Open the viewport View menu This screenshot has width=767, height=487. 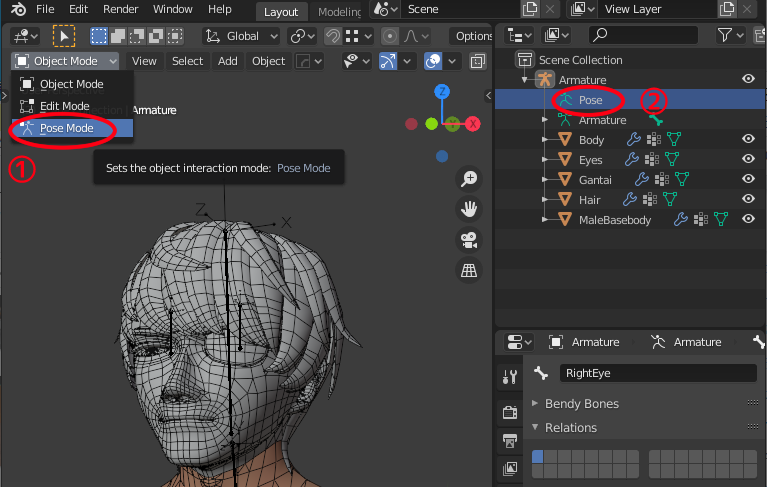click(144, 61)
